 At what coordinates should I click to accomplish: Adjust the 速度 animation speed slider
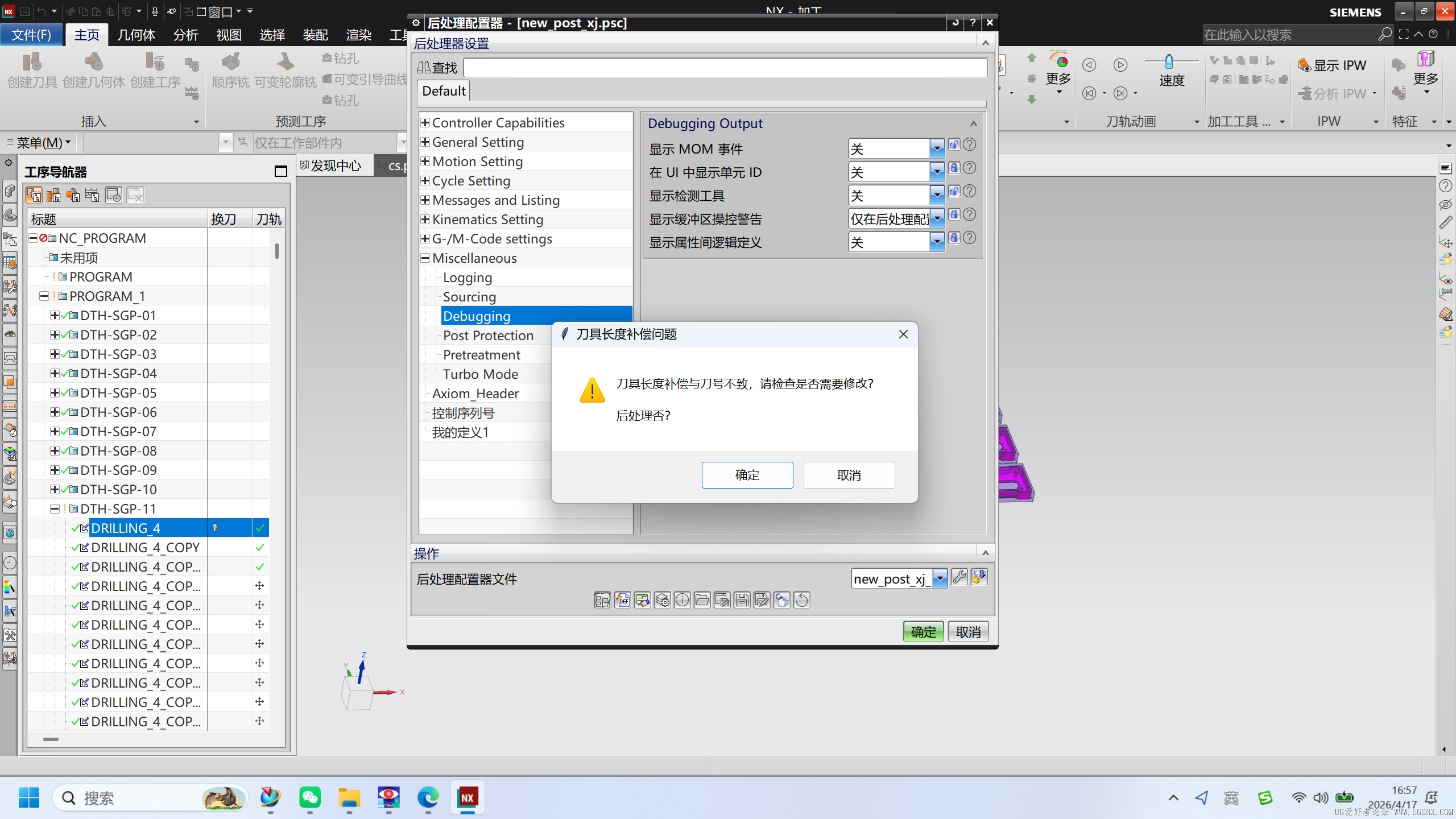[1169, 61]
